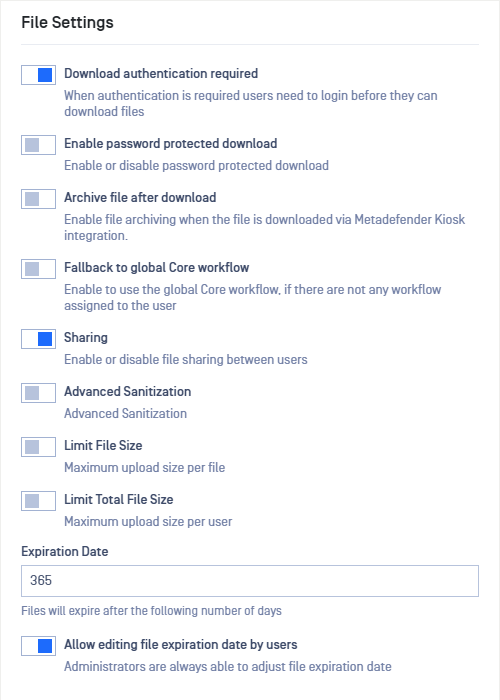Image resolution: width=500 pixels, height=700 pixels.
Task: Click the 'Expiration Date' field label
Action: (65, 551)
